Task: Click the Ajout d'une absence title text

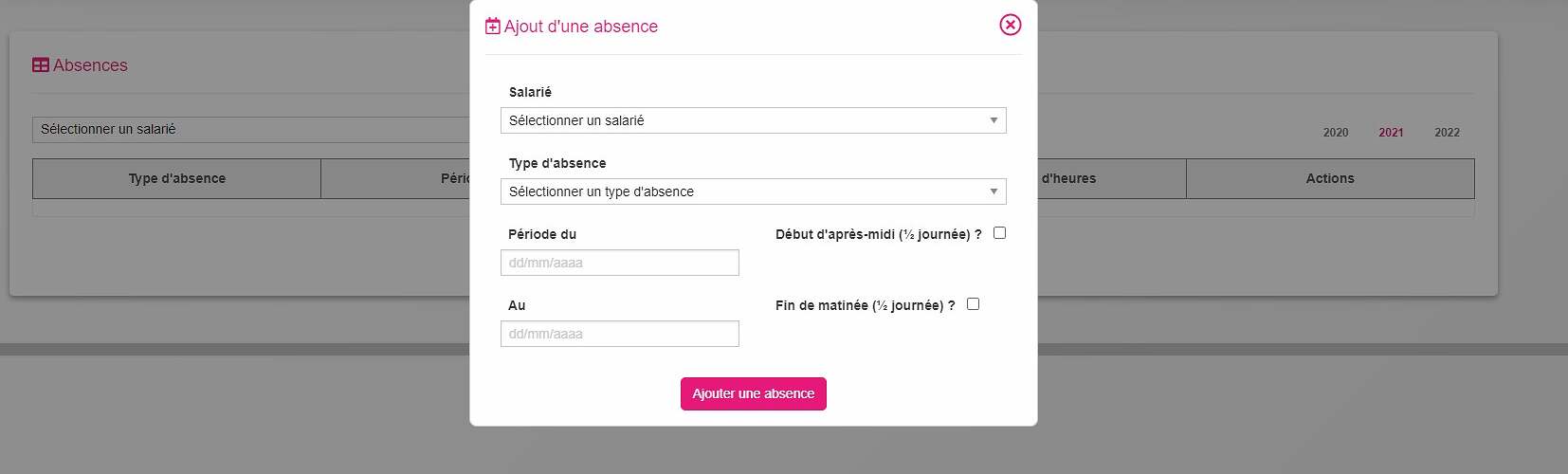Action: [581, 27]
